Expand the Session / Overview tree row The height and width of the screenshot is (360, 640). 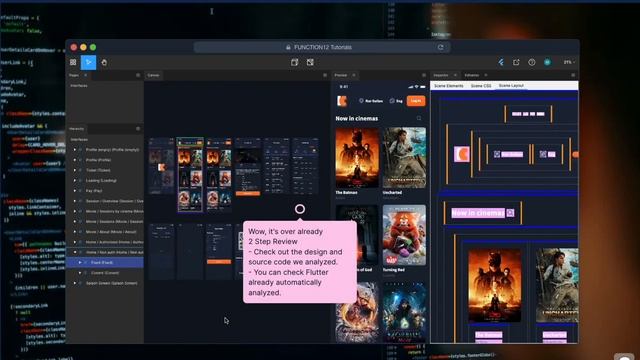click(x=75, y=201)
